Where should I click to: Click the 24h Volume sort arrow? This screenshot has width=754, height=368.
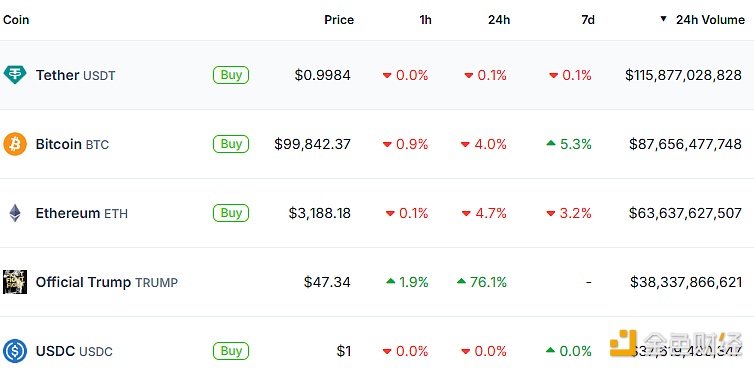tap(664, 19)
